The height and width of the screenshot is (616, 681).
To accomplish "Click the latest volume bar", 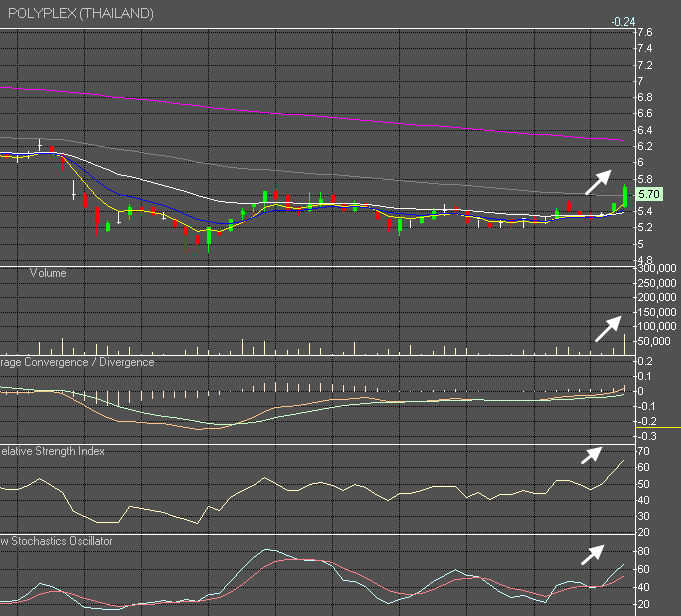I will coord(625,344).
